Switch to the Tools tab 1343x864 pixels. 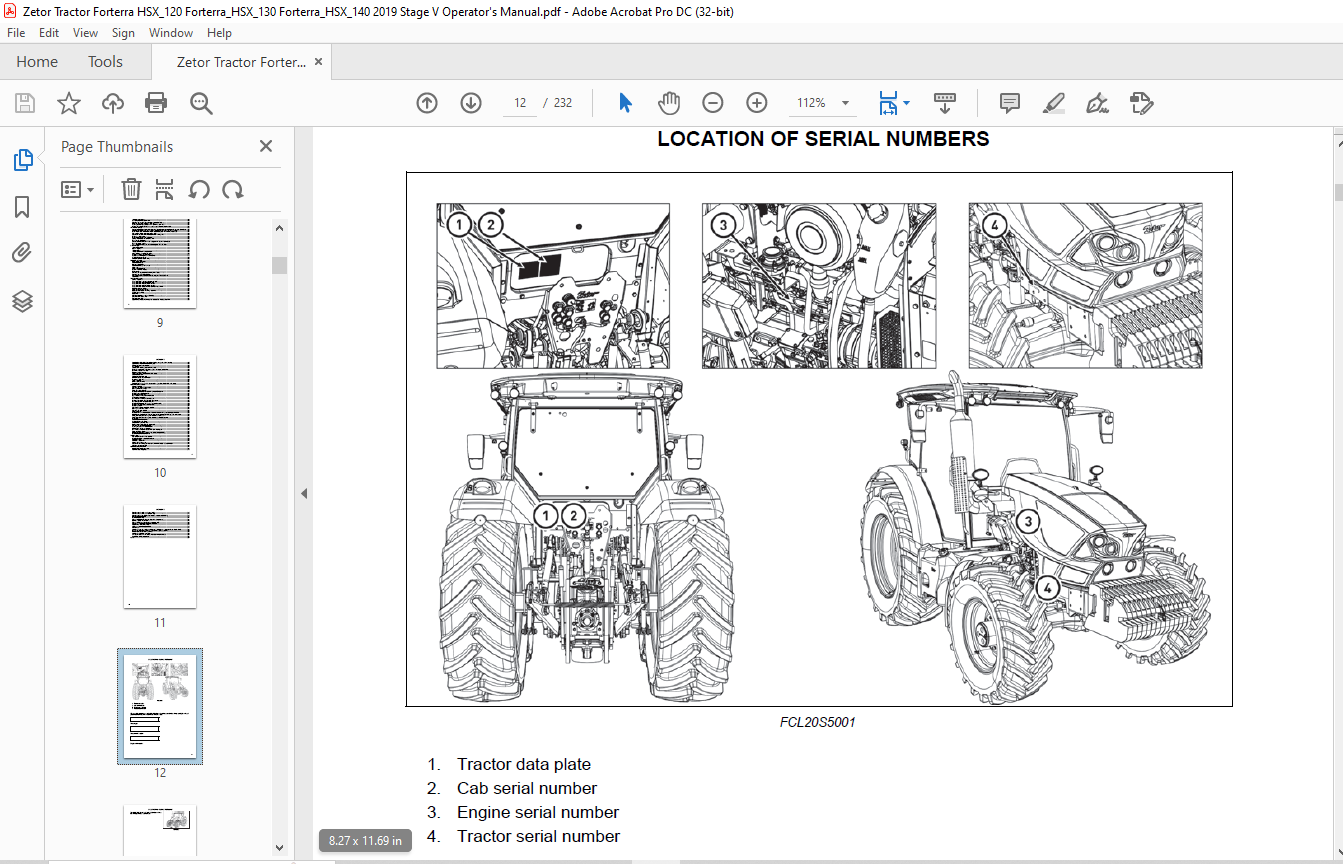(105, 62)
